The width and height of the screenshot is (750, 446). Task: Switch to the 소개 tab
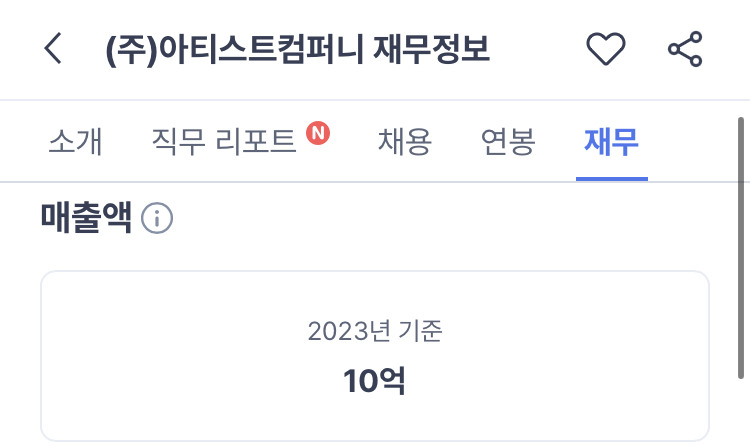tap(75, 143)
